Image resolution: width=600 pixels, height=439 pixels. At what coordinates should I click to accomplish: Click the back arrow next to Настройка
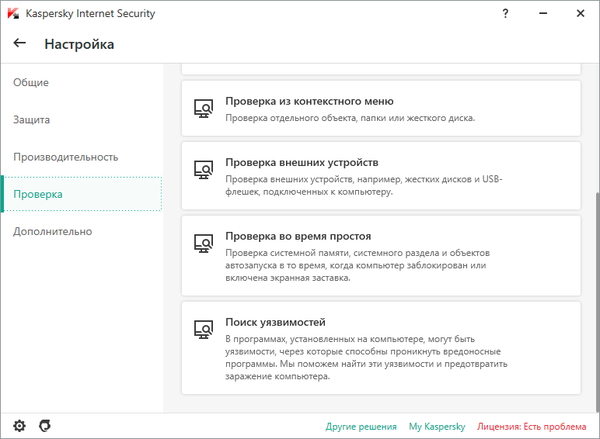19,44
